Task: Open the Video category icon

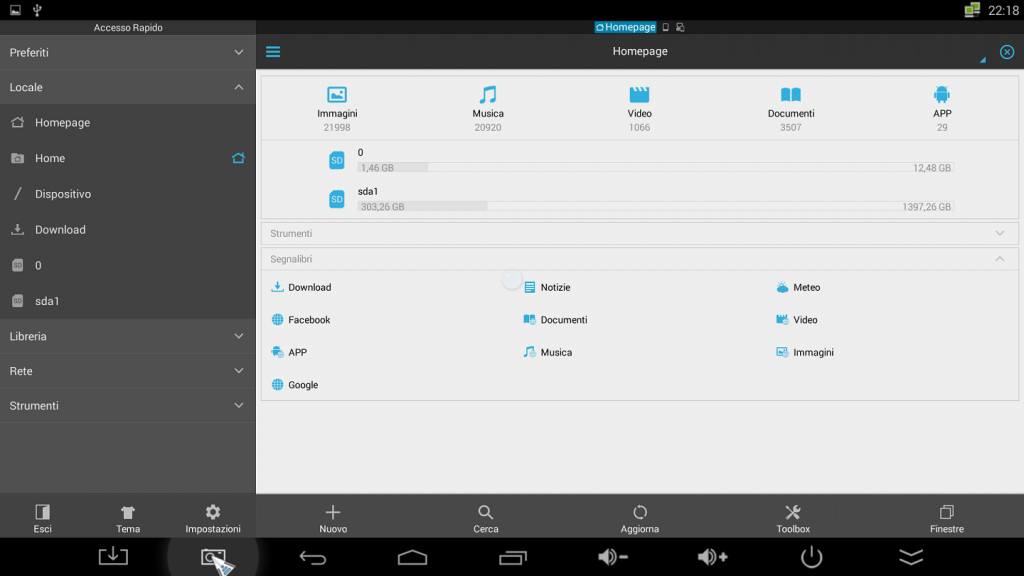Action: 639,95
